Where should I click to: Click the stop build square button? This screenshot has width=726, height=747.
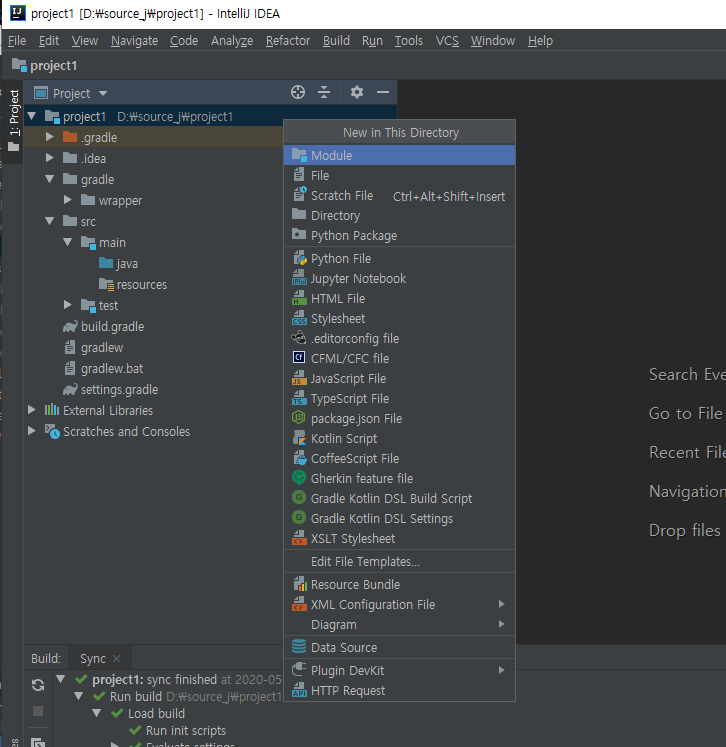click(38, 711)
